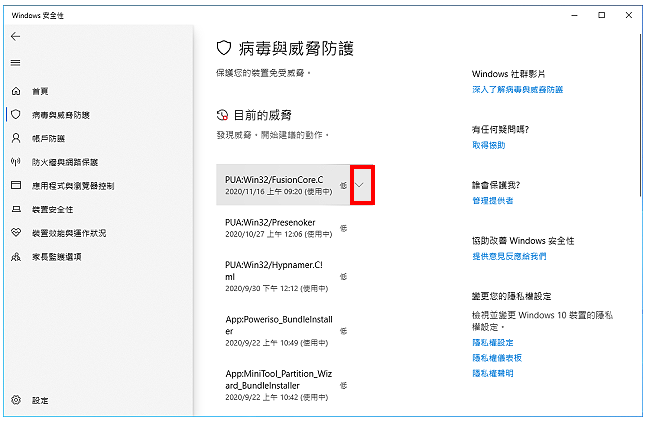
Task: Click the 2020/9/30 date under Hypnamer.C!ml
Action: [277, 288]
